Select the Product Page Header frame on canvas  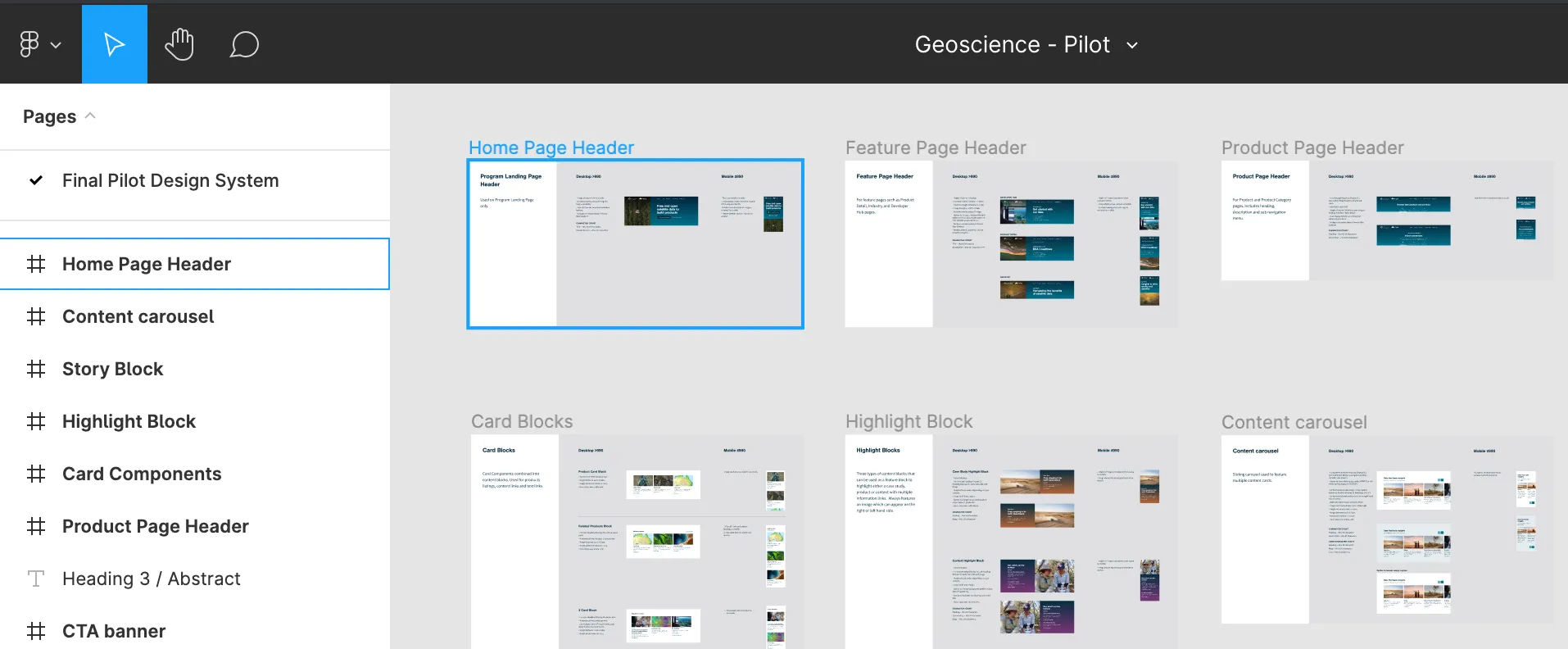tap(1387, 221)
